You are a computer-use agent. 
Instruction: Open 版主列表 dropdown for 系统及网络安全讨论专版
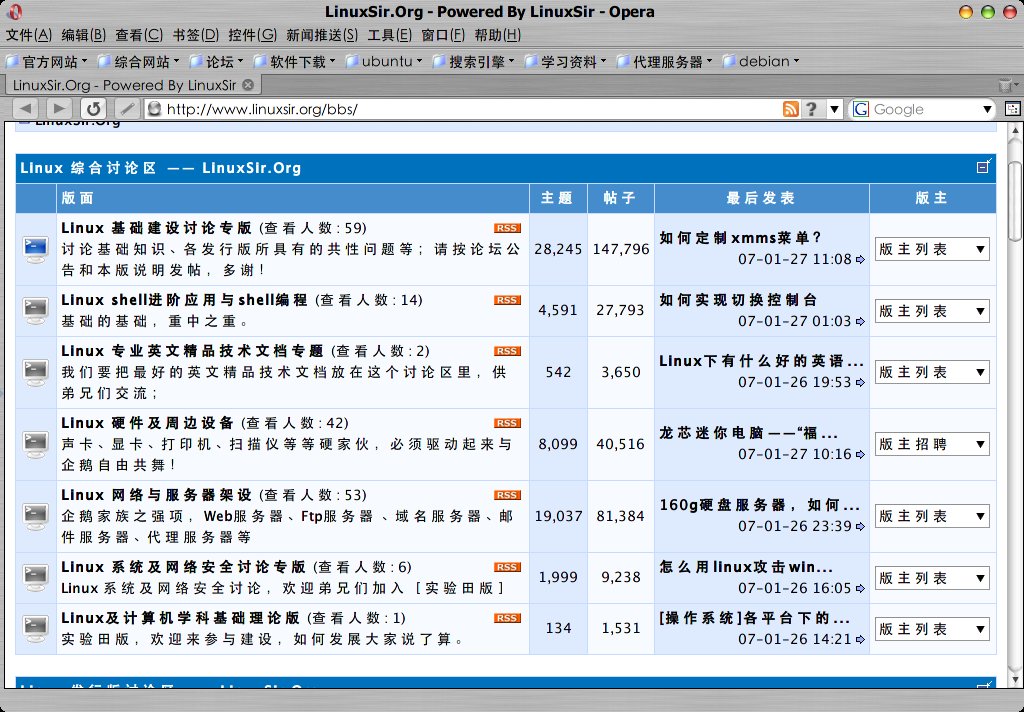932,578
